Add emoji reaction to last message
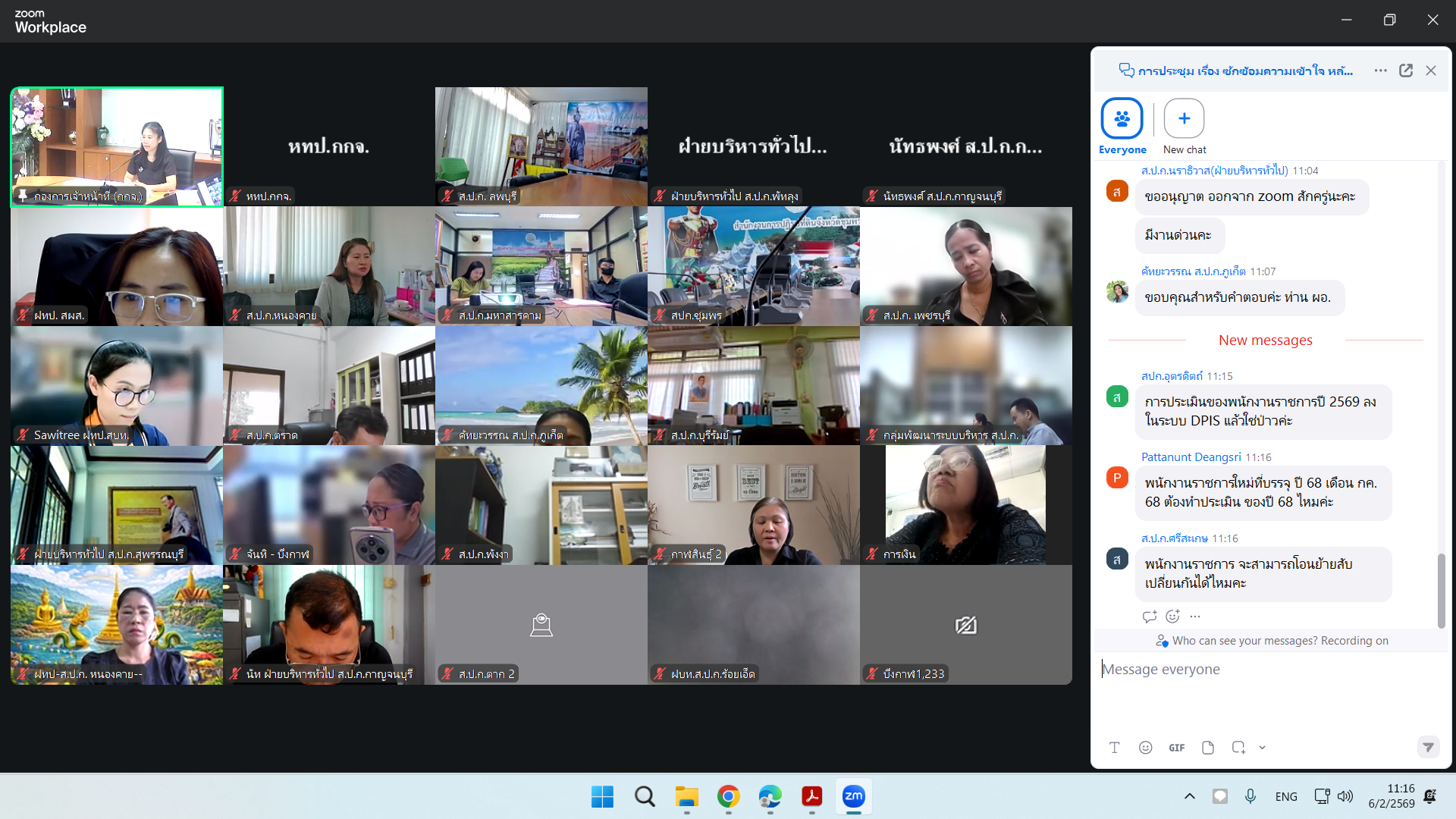 pyautogui.click(x=1172, y=617)
